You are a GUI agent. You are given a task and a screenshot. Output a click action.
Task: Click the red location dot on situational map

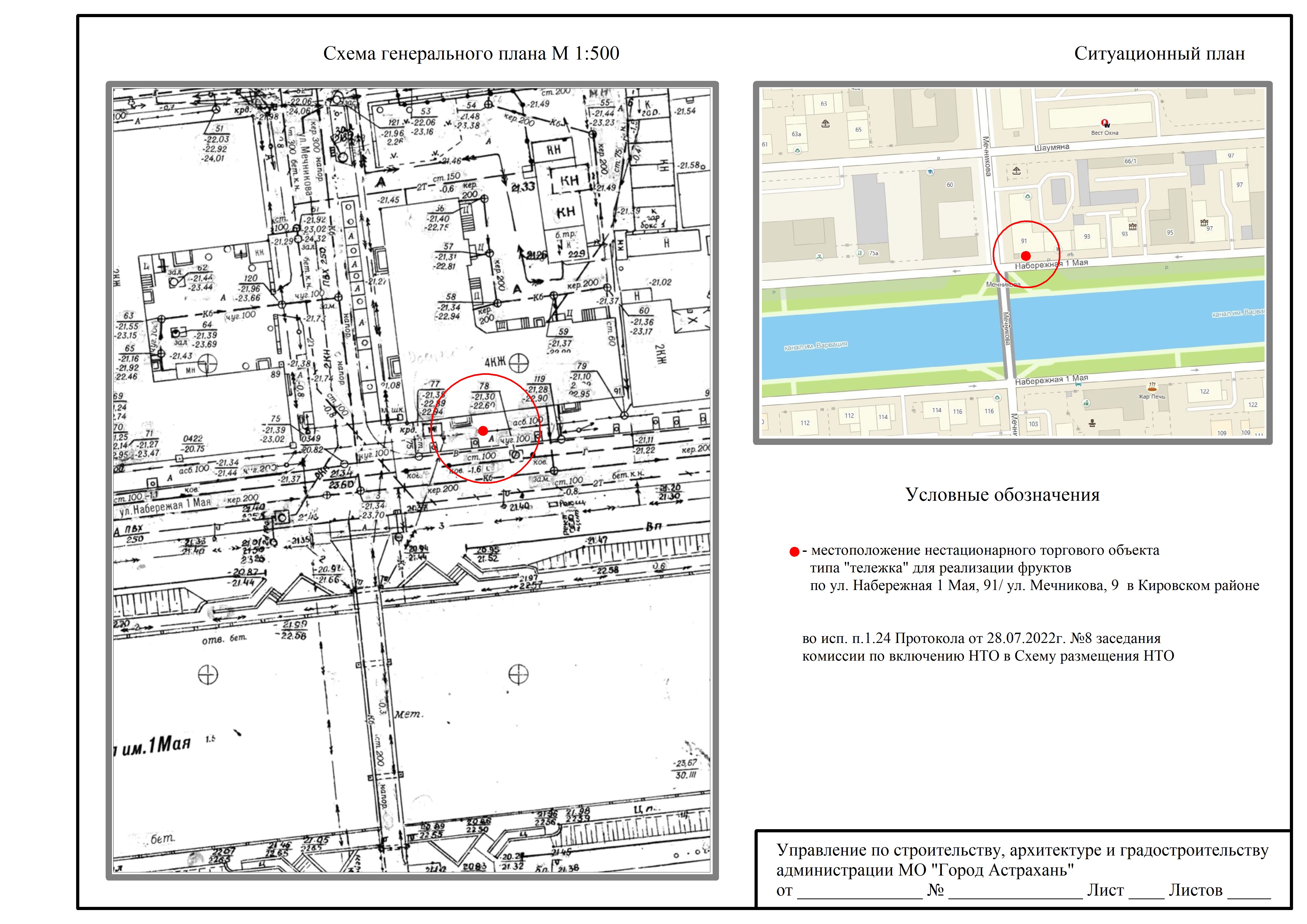pyautogui.click(x=1026, y=256)
